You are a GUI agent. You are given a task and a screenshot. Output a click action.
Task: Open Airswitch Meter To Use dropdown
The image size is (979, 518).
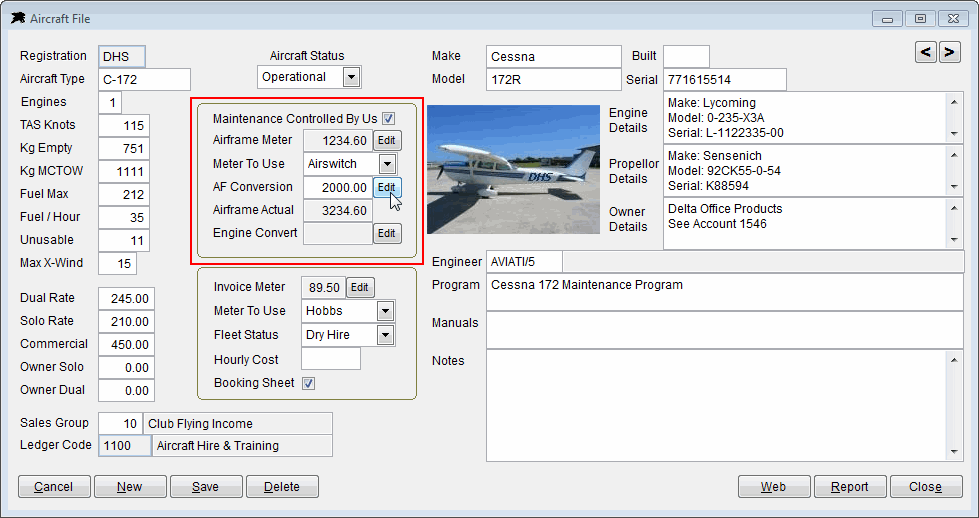[387, 164]
